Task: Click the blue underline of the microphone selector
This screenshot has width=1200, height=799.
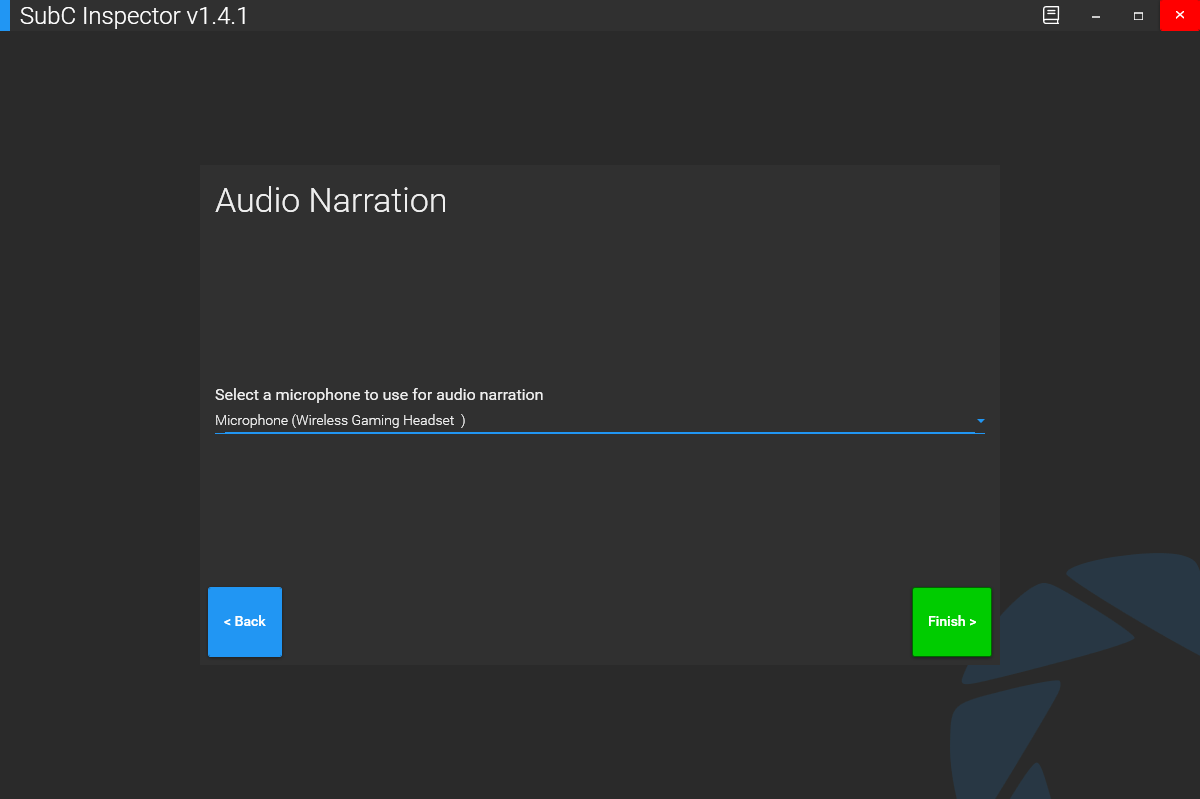Action: coord(600,433)
